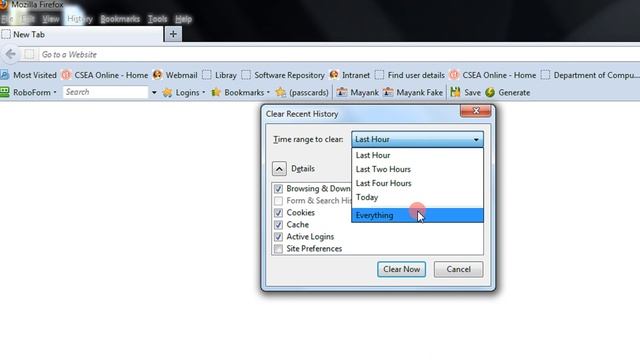This screenshot has height=360, width=640.
Task: Open RoboForm Logins menu
Action: pos(184,93)
